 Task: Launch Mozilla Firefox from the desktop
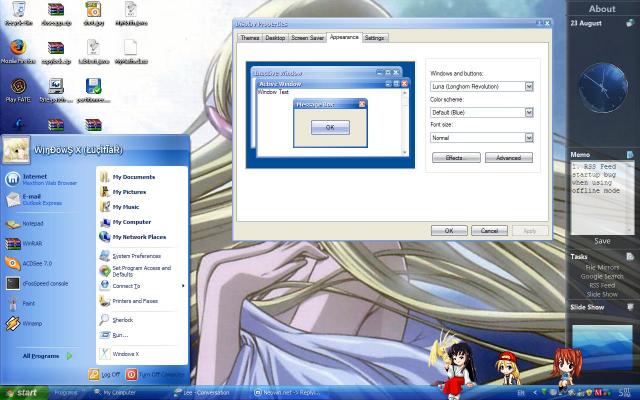[18, 52]
